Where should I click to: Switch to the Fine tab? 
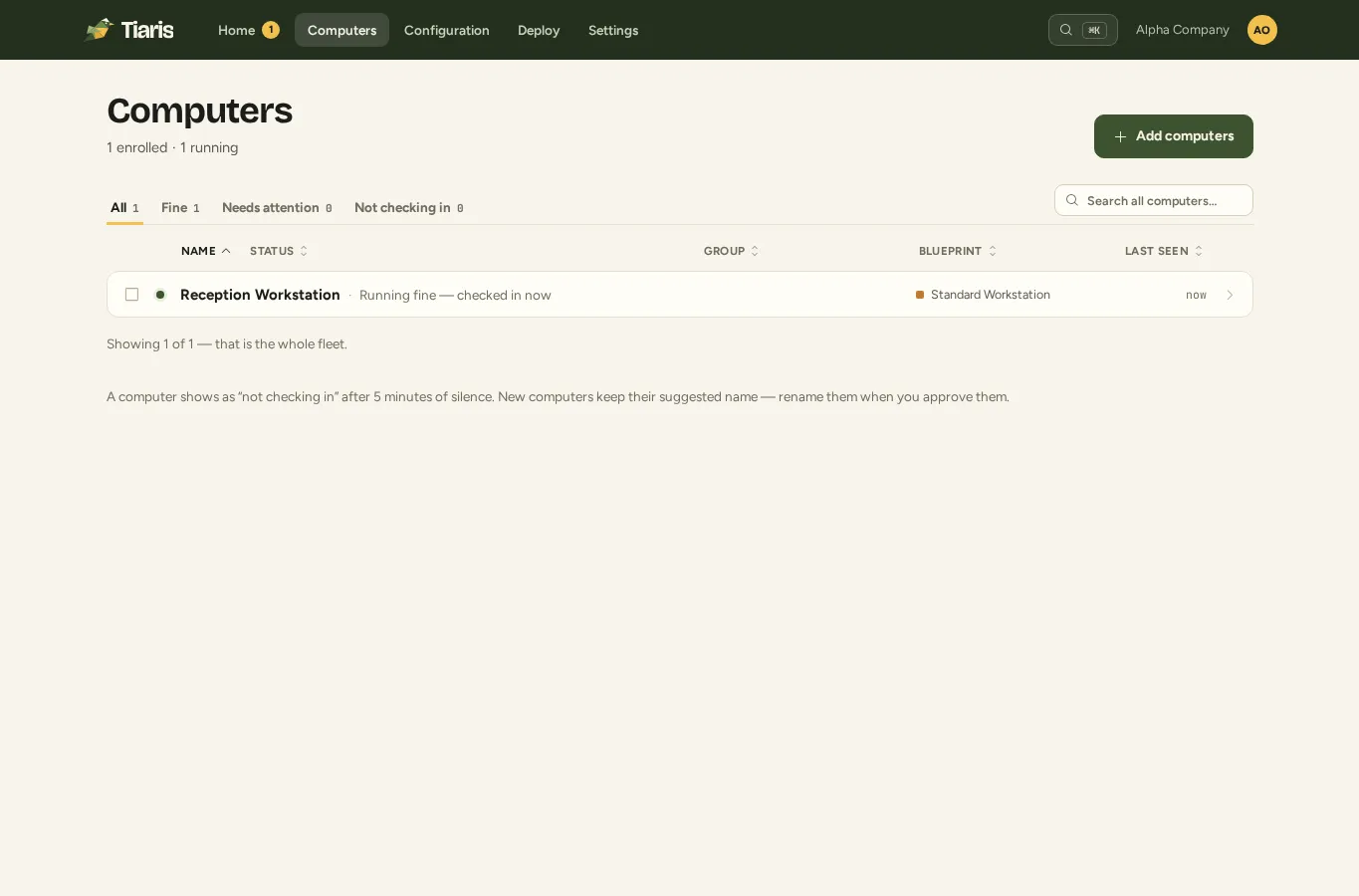point(180,207)
